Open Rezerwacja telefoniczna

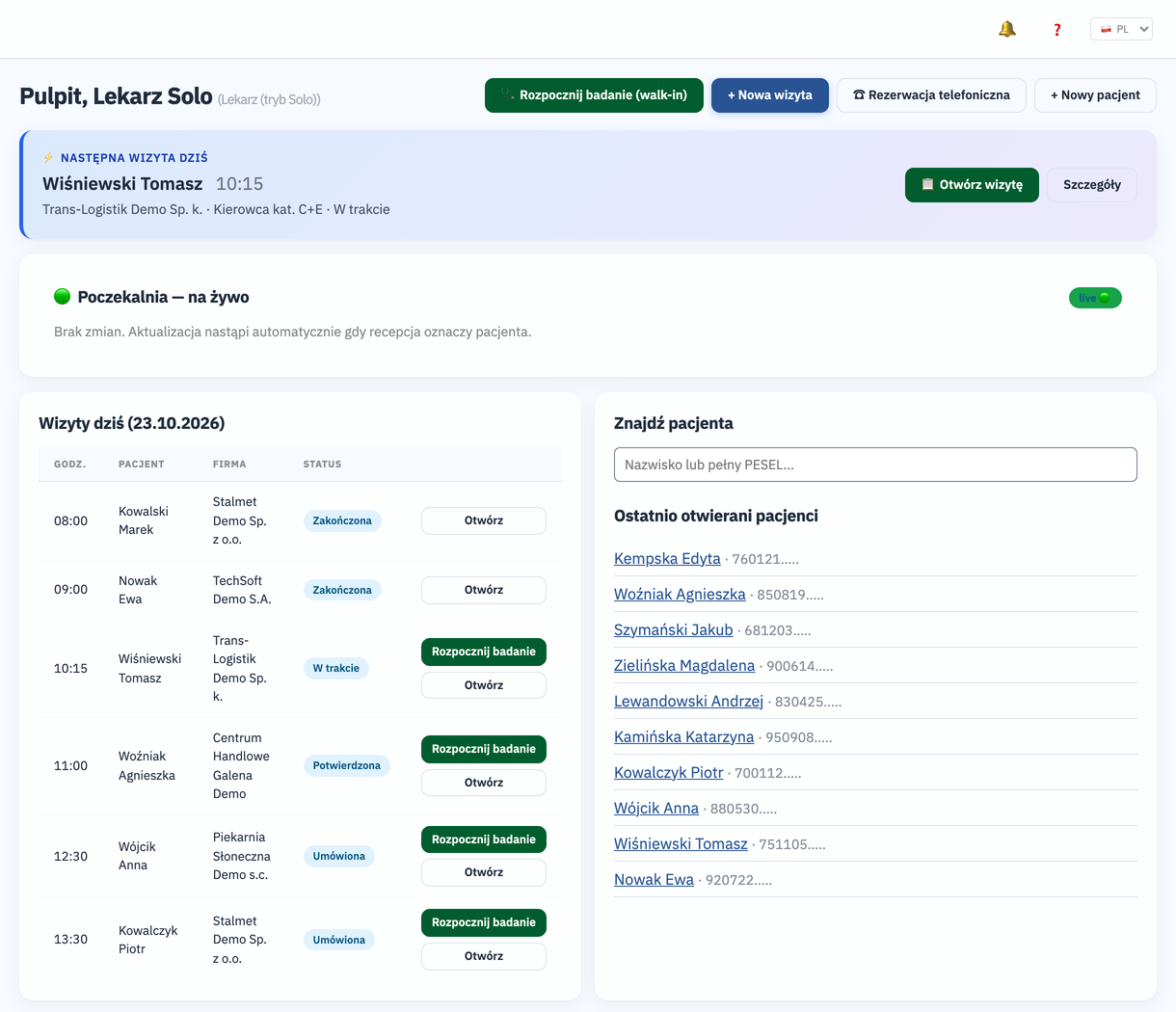931,95
